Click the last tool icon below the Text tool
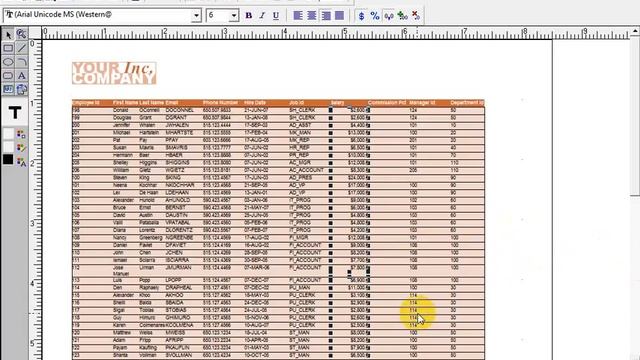640x360 pixels. 22,89
